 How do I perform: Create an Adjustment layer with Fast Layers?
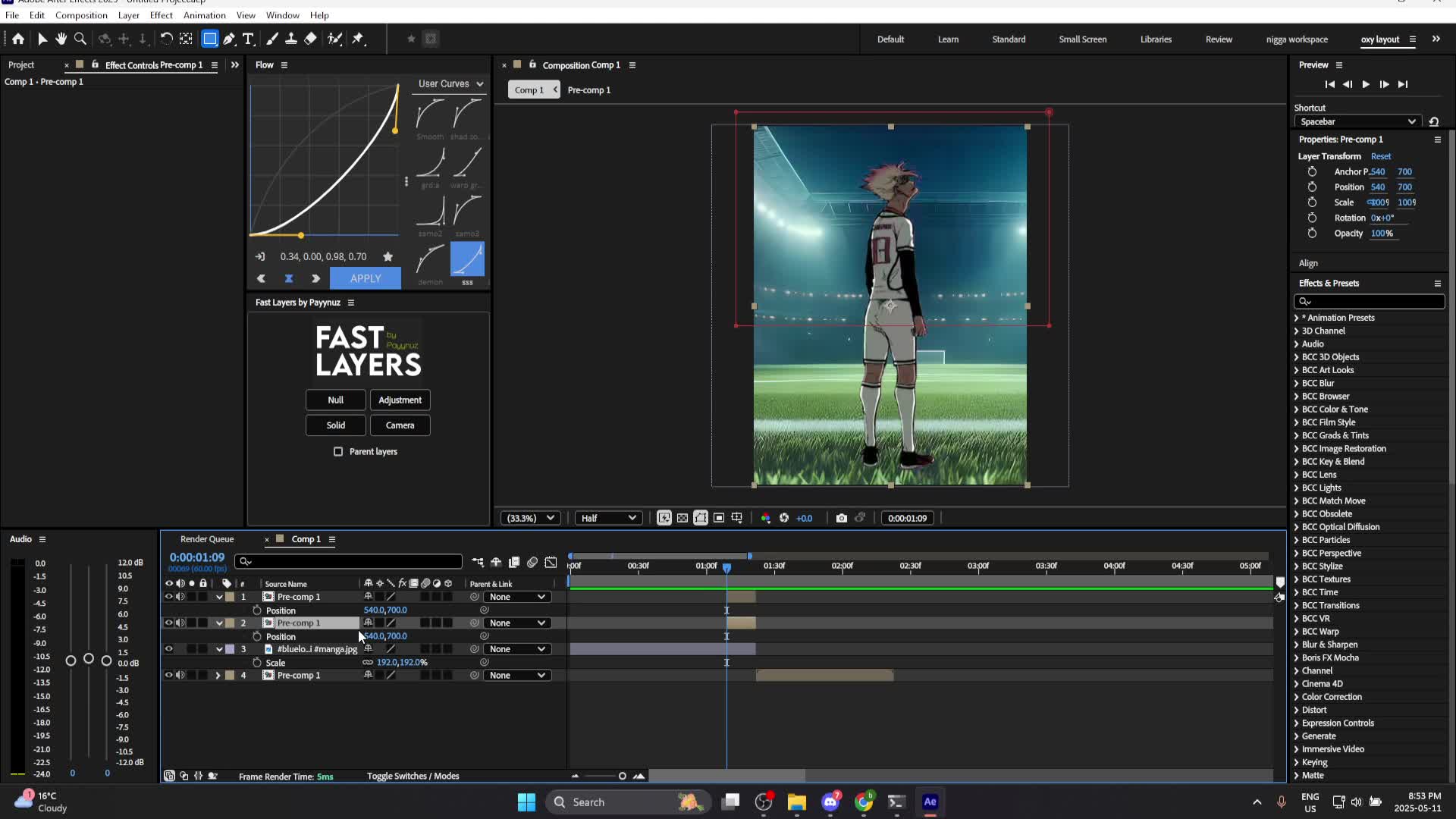[x=400, y=400]
